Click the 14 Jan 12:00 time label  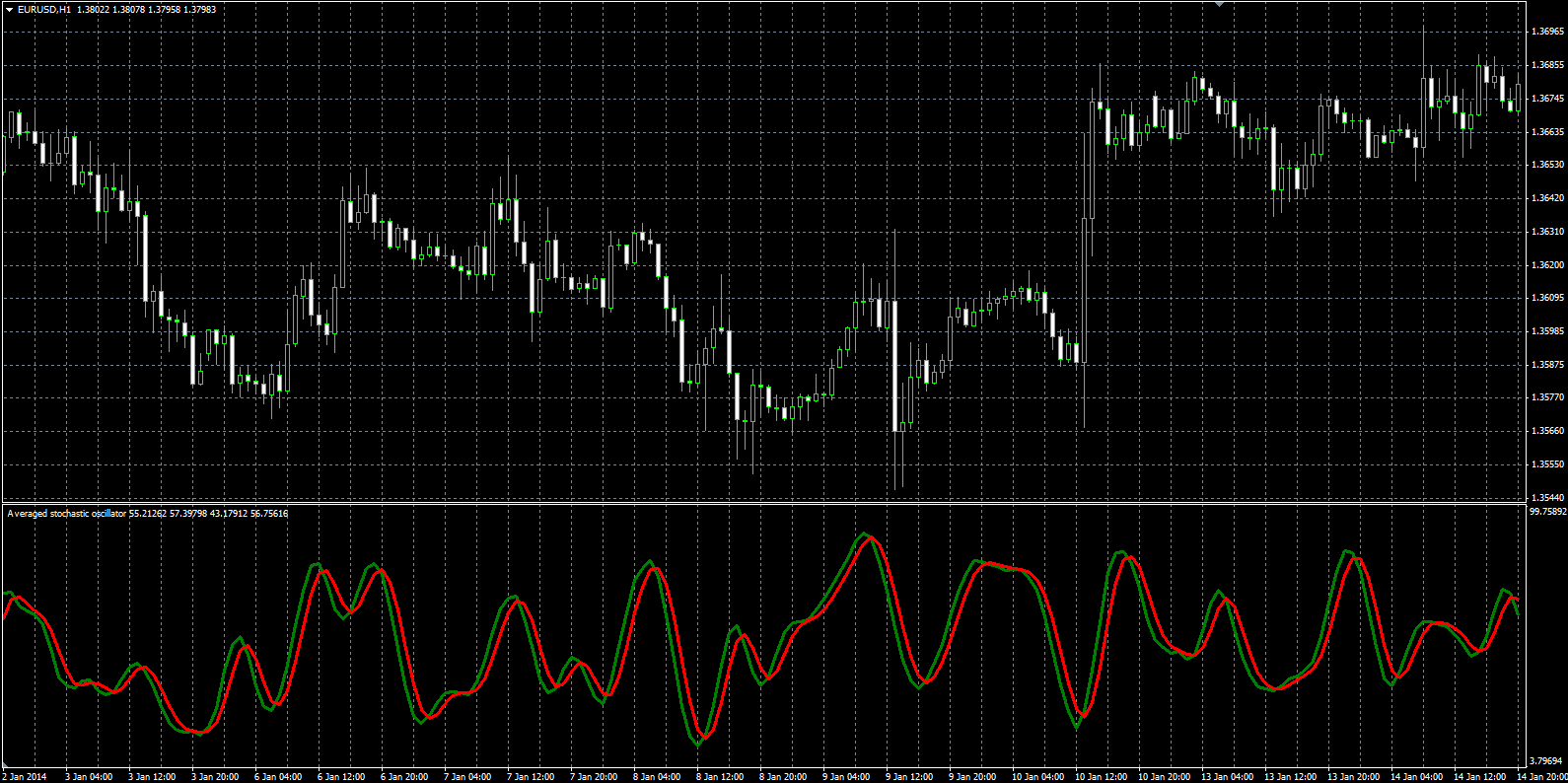(1479, 777)
